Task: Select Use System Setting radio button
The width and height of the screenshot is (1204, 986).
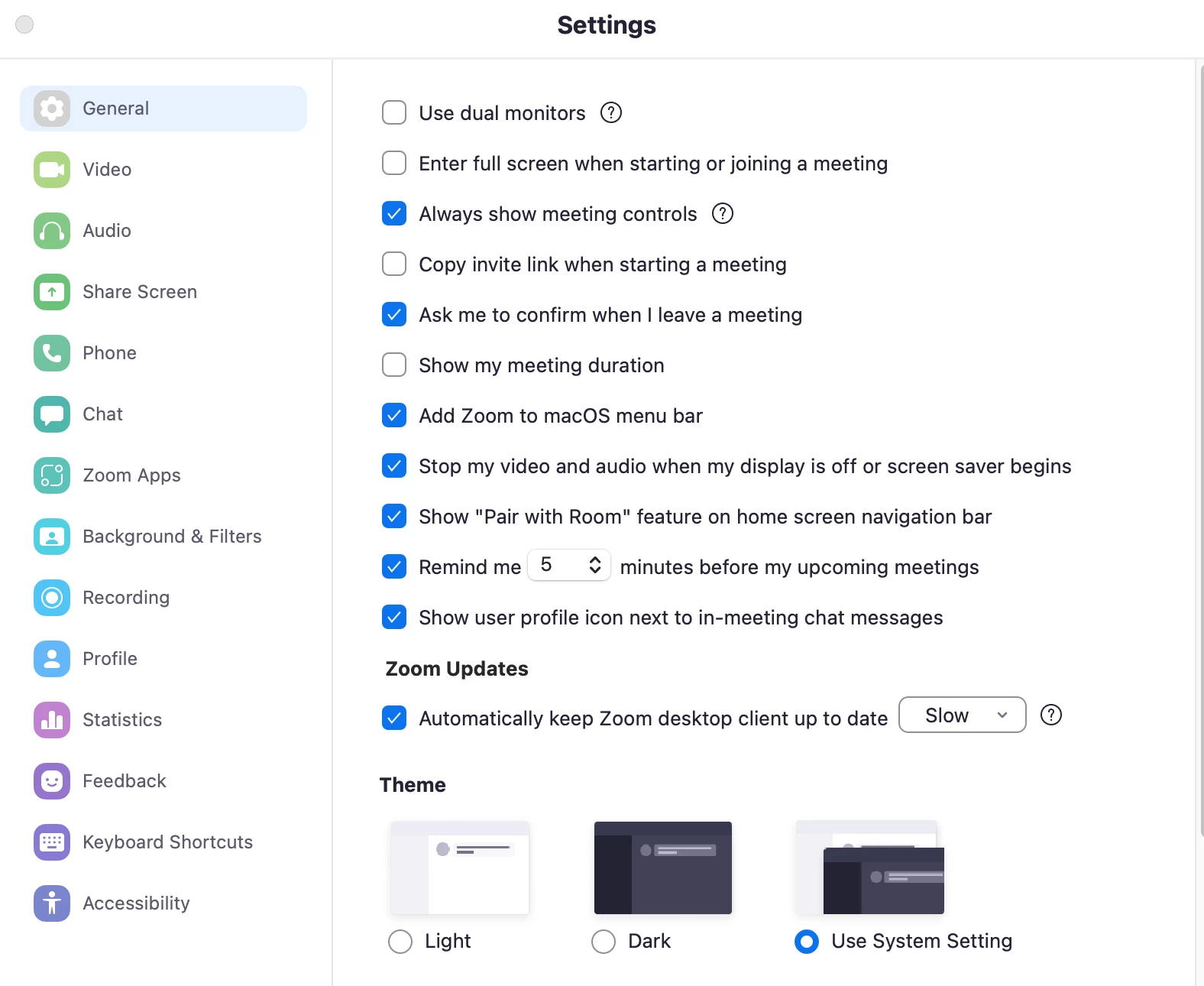Action: [x=807, y=942]
